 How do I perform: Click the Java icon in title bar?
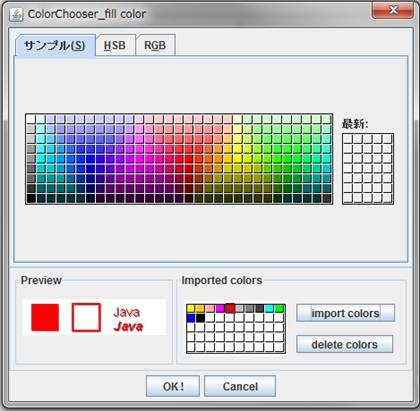tap(16, 14)
